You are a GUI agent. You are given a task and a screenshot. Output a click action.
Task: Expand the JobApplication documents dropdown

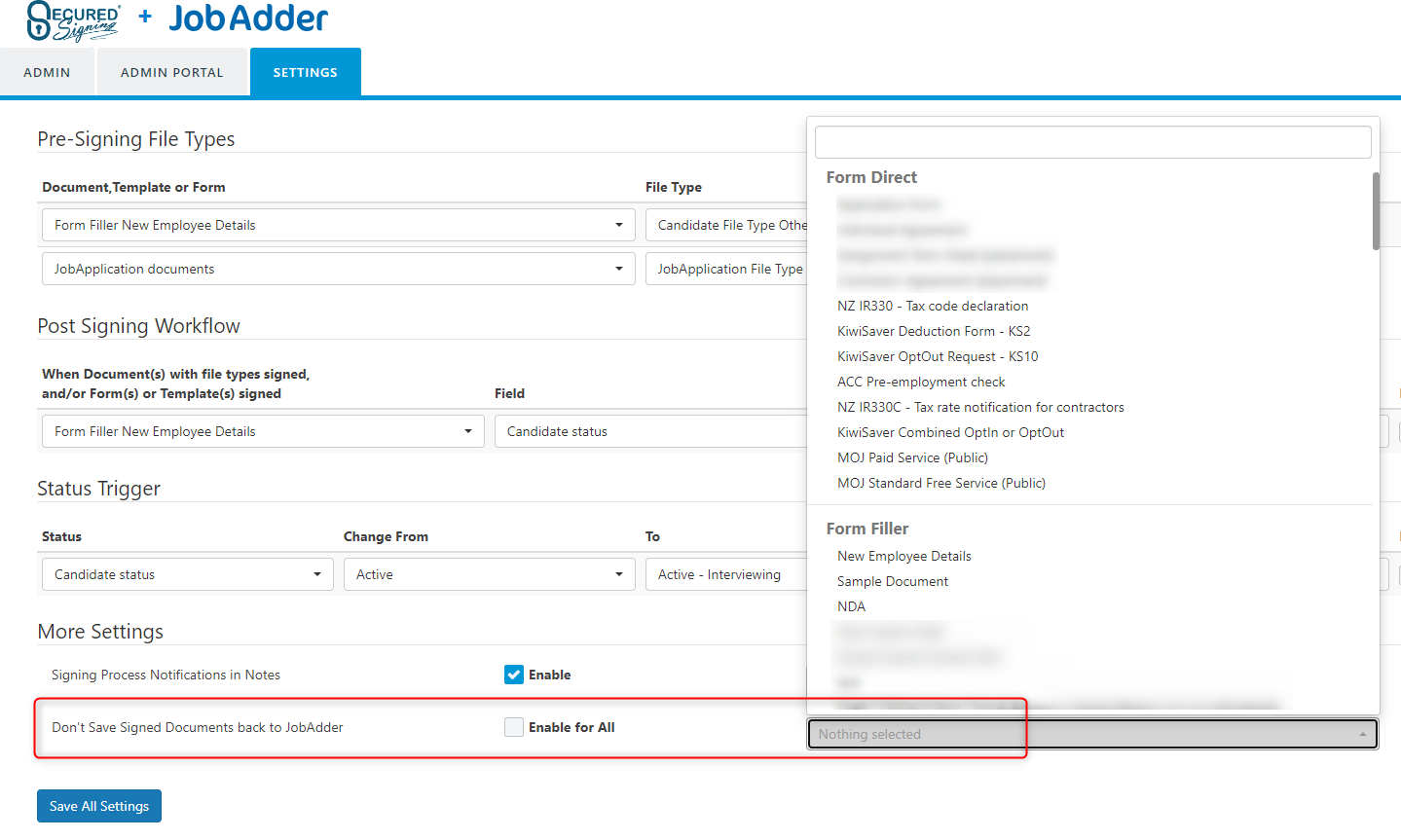coord(338,269)
